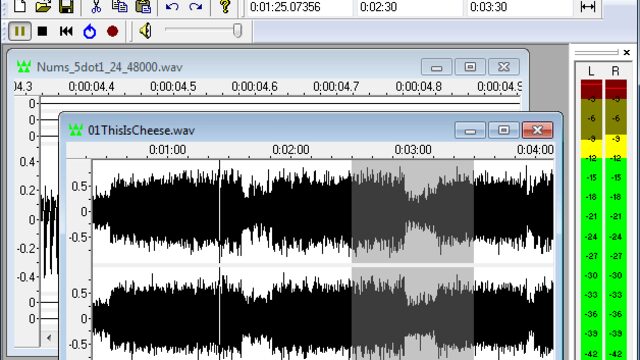Click the 0:00:04.6 mark in the Nums window ruler
This screenshot has height=360, width=640.
tap(254, 87)
